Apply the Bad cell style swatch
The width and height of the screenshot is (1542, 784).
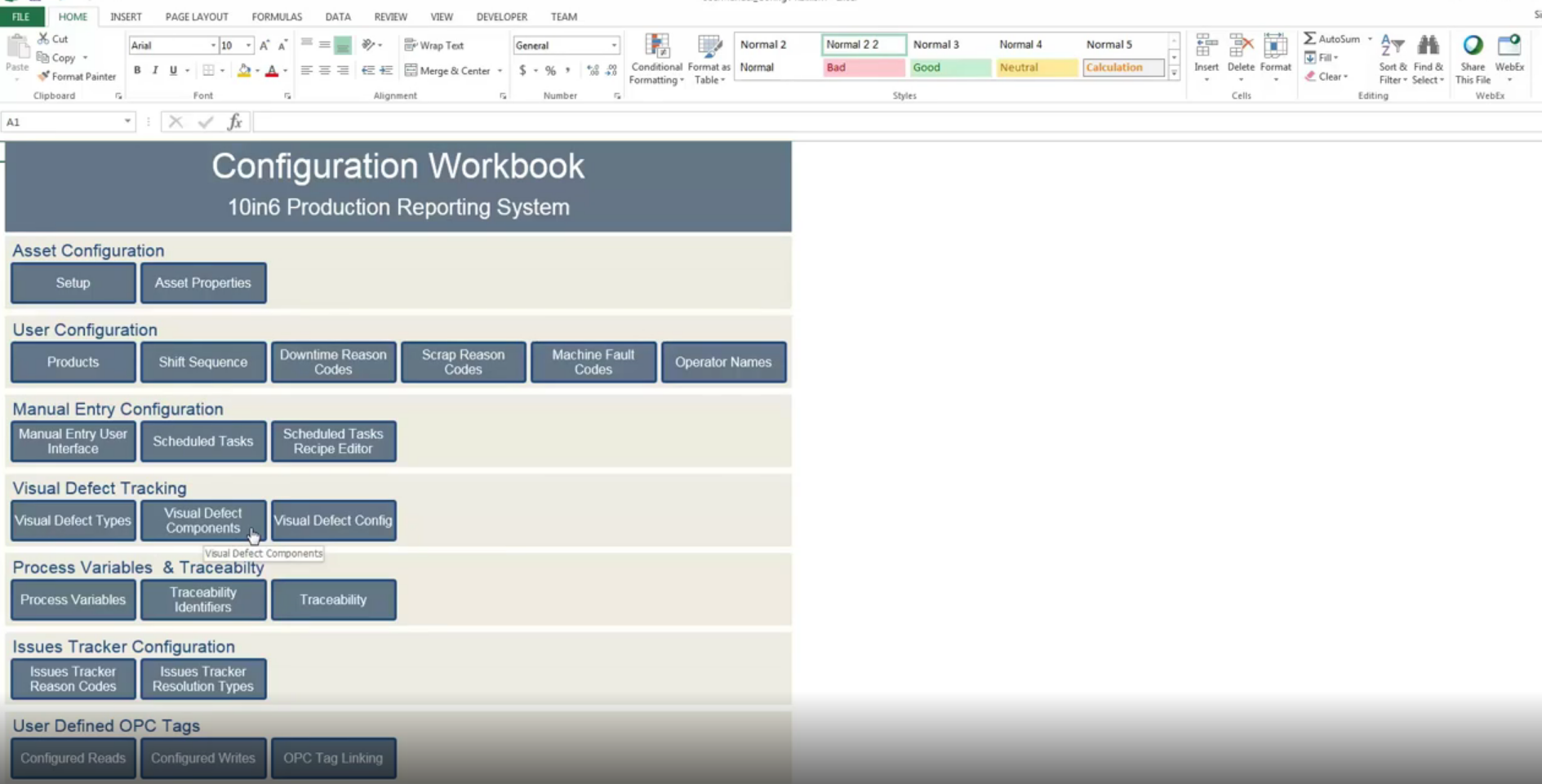[863, 68]
